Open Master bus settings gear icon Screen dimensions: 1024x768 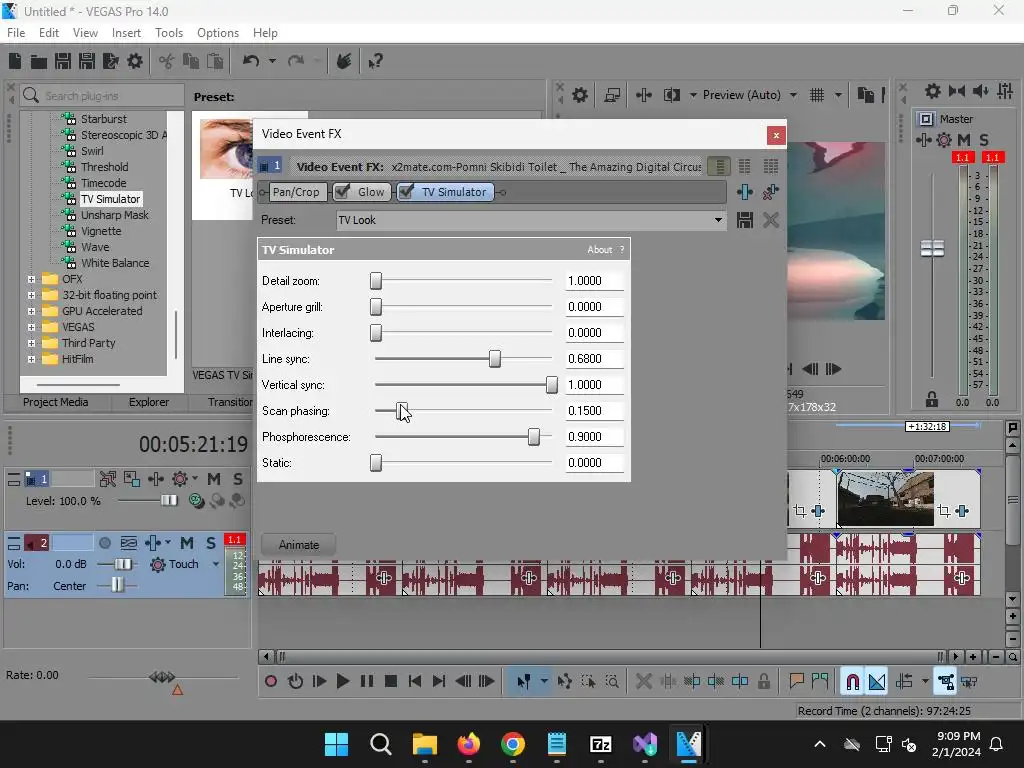point(933,91)
